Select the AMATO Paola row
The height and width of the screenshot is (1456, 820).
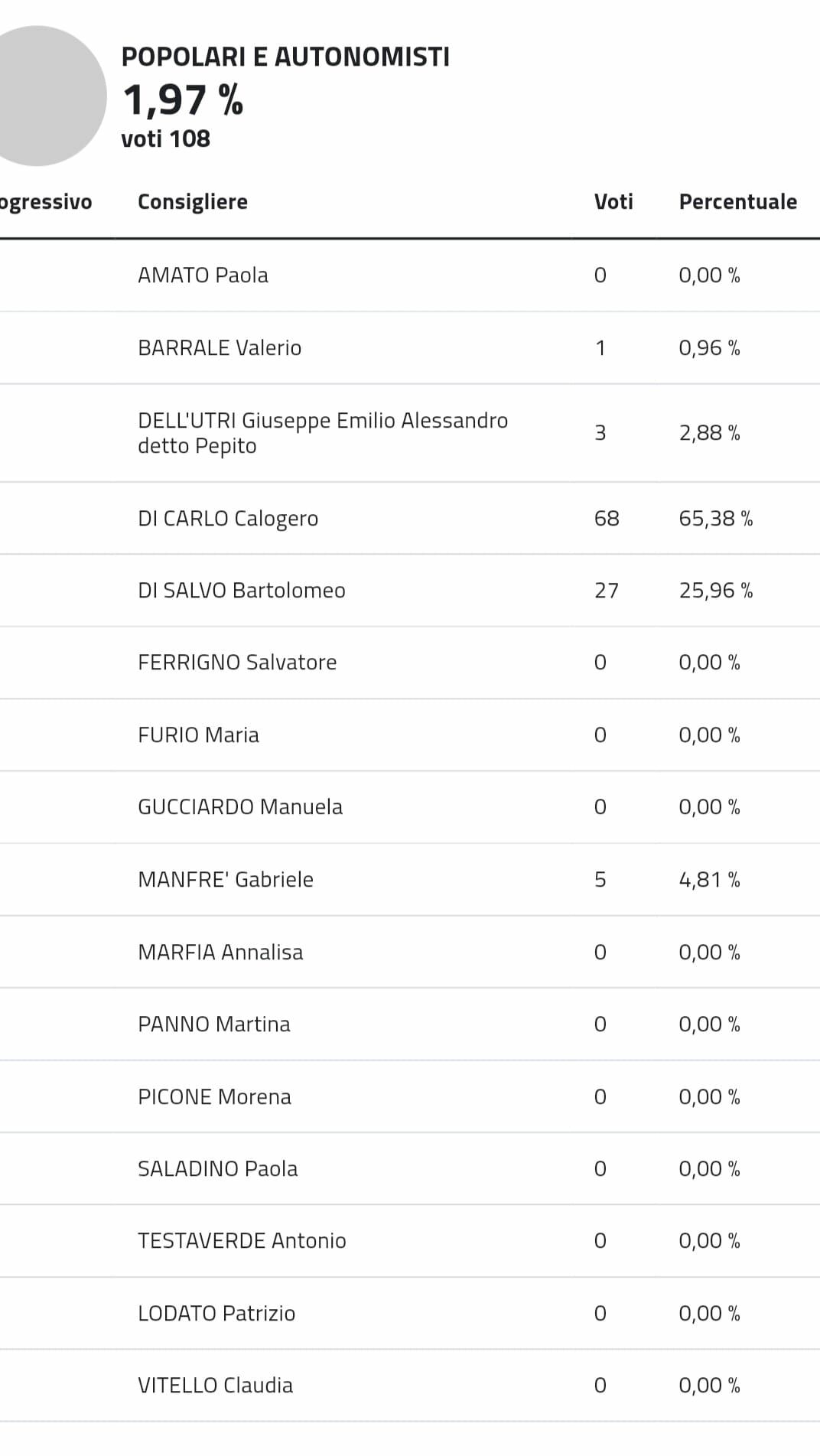[x=410, y=275]
